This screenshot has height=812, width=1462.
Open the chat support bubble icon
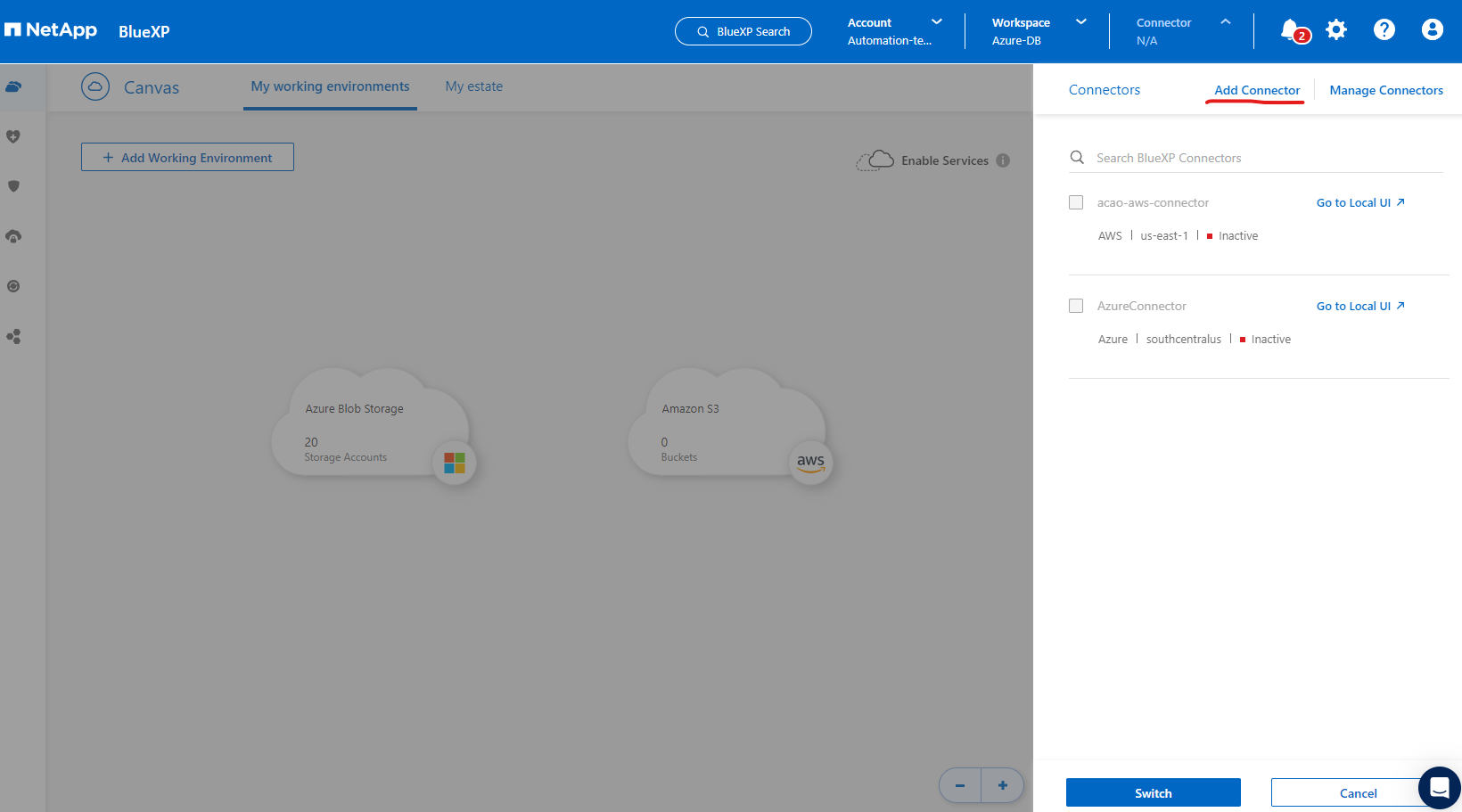pos(1439,787)
